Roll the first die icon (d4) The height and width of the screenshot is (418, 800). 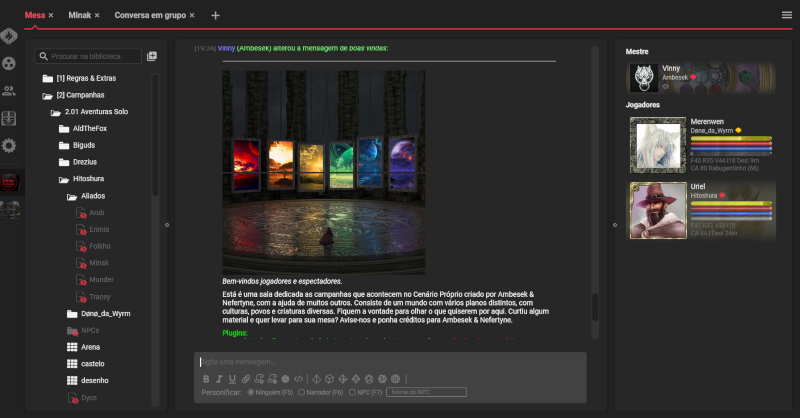[x=316, y=379]
